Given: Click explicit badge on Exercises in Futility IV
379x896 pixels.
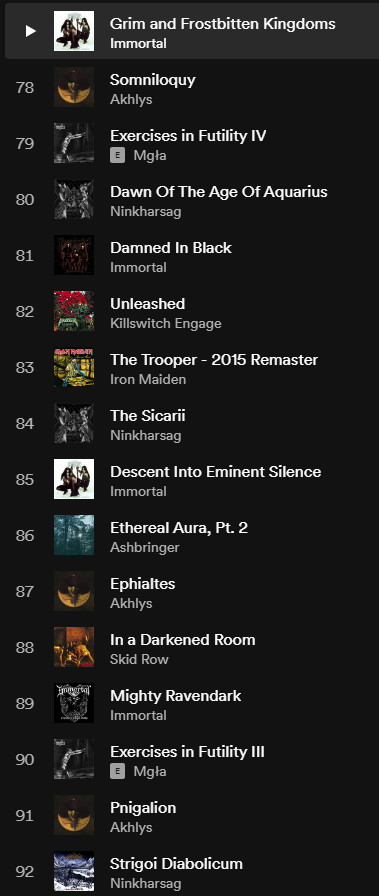Looking at the screenshot, I should point(118,155).
